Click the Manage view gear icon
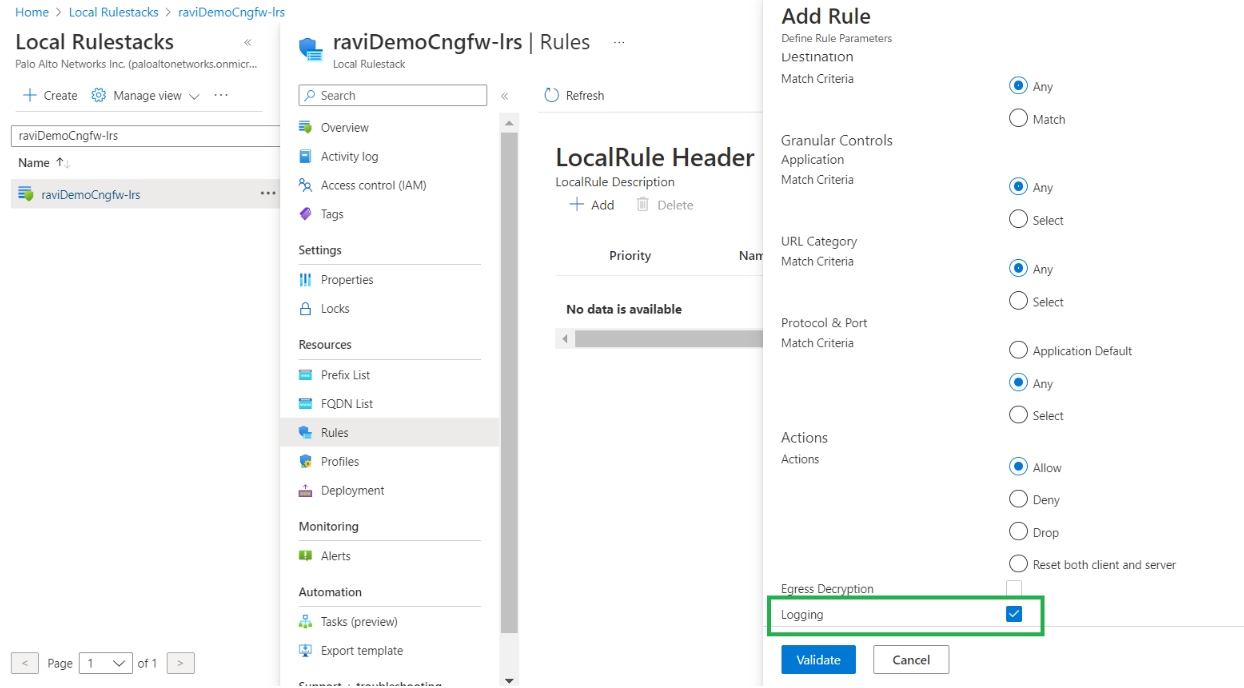This screenshot has width=1244, height=688. pos(98,96)
